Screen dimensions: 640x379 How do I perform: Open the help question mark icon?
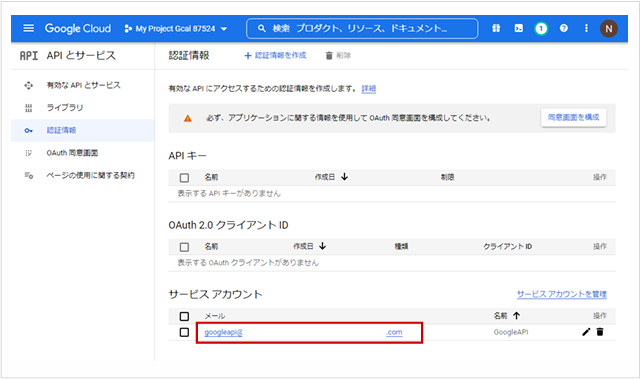564,28
